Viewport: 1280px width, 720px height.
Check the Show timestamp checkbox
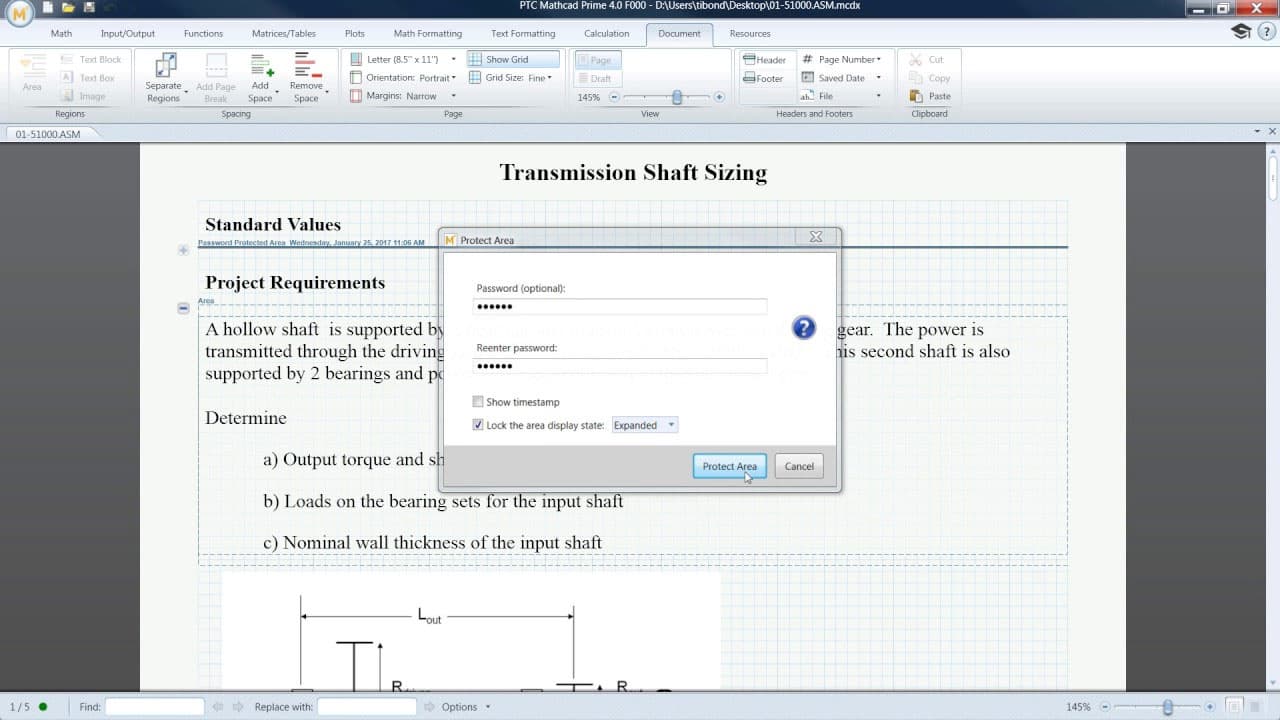click(x=478, y=401)
